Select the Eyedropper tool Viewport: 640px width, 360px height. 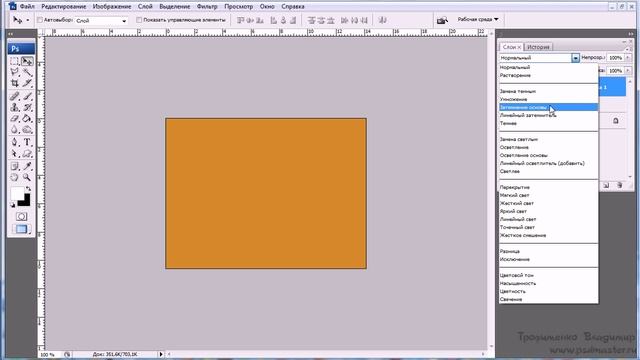coord(27,166)
